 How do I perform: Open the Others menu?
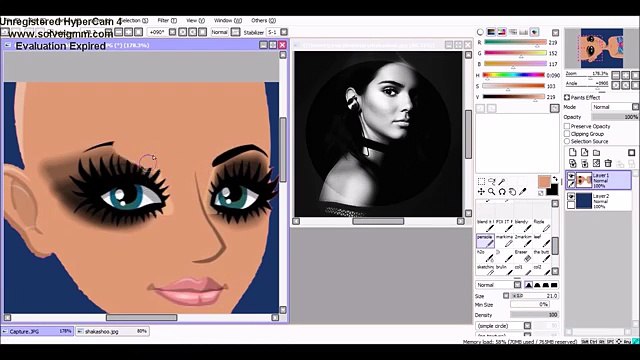(x=263, y=20)
